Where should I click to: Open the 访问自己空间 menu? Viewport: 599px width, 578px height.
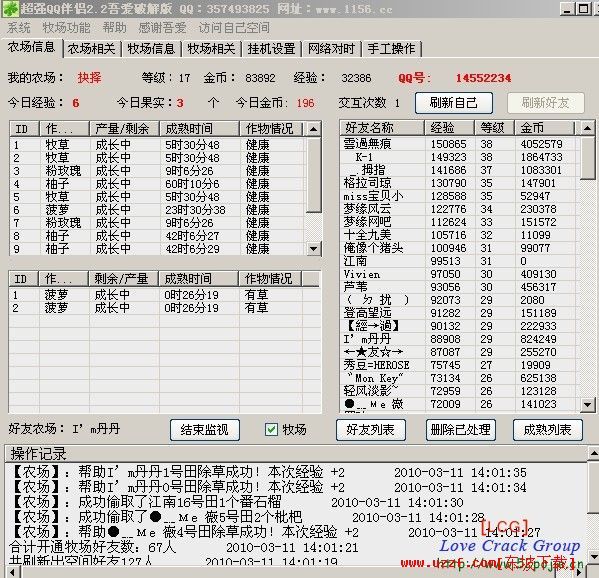234,28
